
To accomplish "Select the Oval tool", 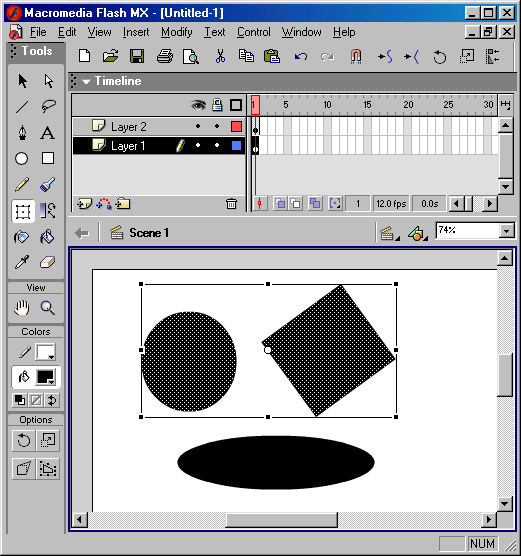I will coord(22,159).
